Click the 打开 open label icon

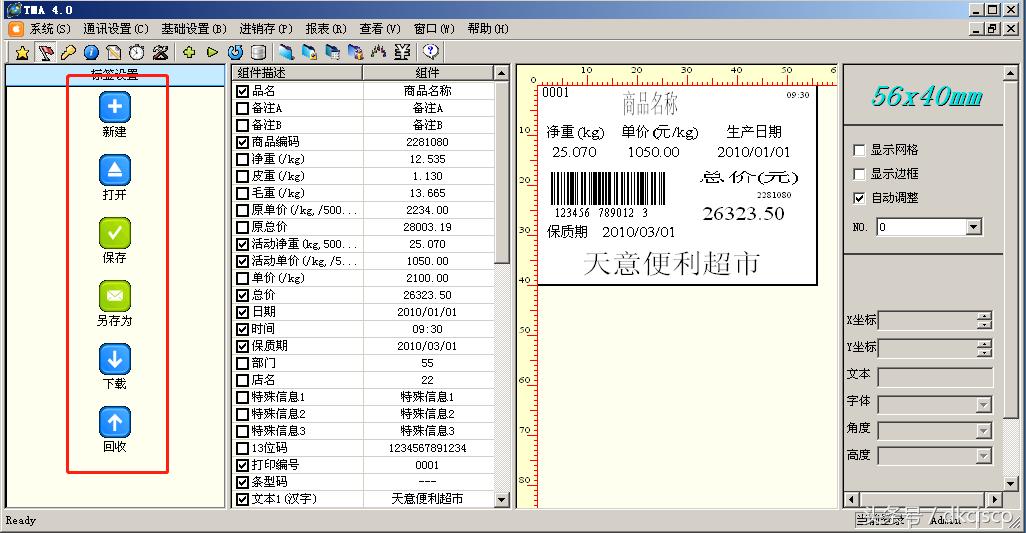point(115,170)
